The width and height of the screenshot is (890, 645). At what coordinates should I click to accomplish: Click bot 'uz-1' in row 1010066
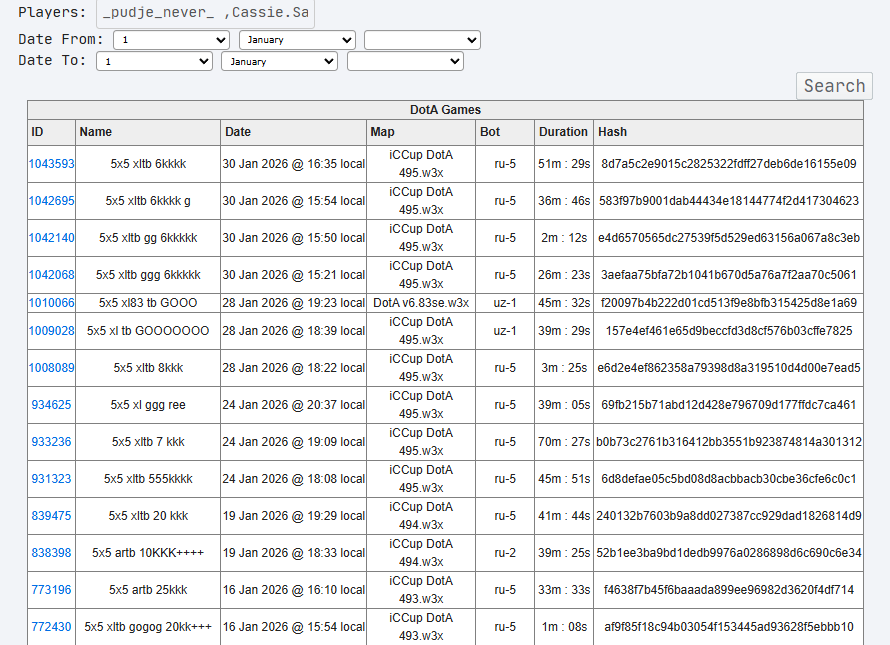(x=505, y=303)
